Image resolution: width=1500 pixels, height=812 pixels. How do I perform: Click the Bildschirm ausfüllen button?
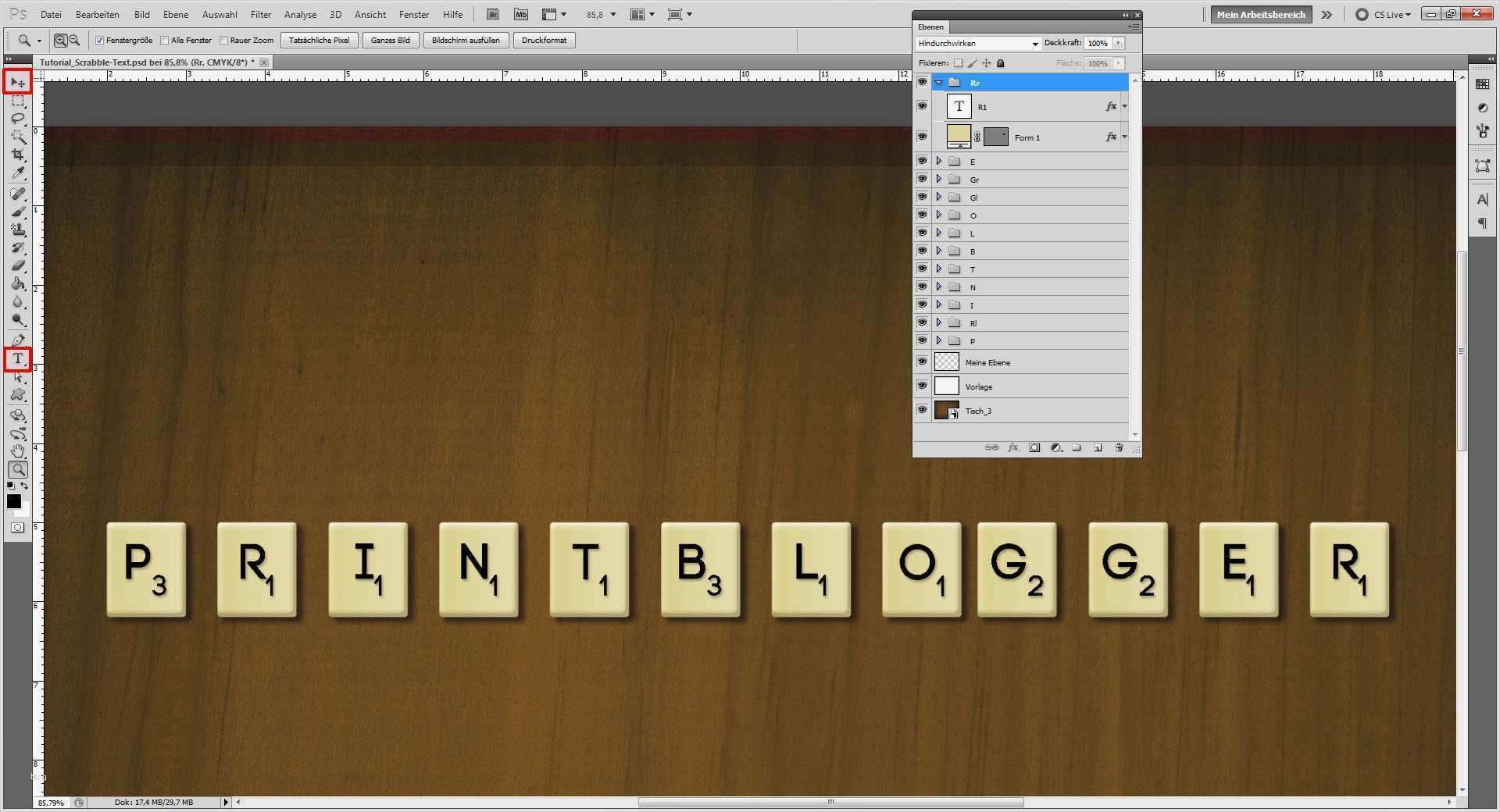(x=466, y=40)
